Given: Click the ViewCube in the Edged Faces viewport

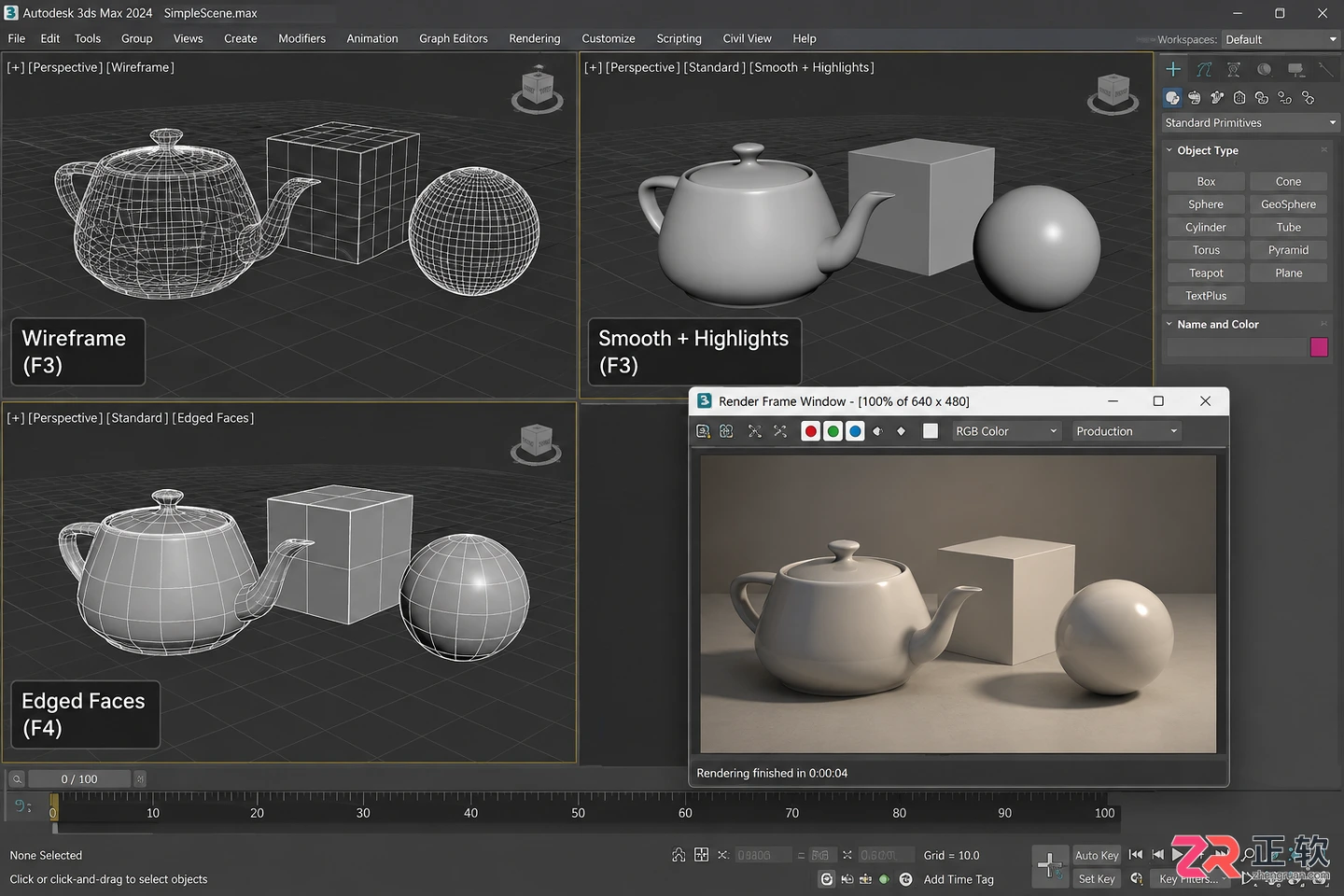Looking at the screenshot, I should 536,443.
